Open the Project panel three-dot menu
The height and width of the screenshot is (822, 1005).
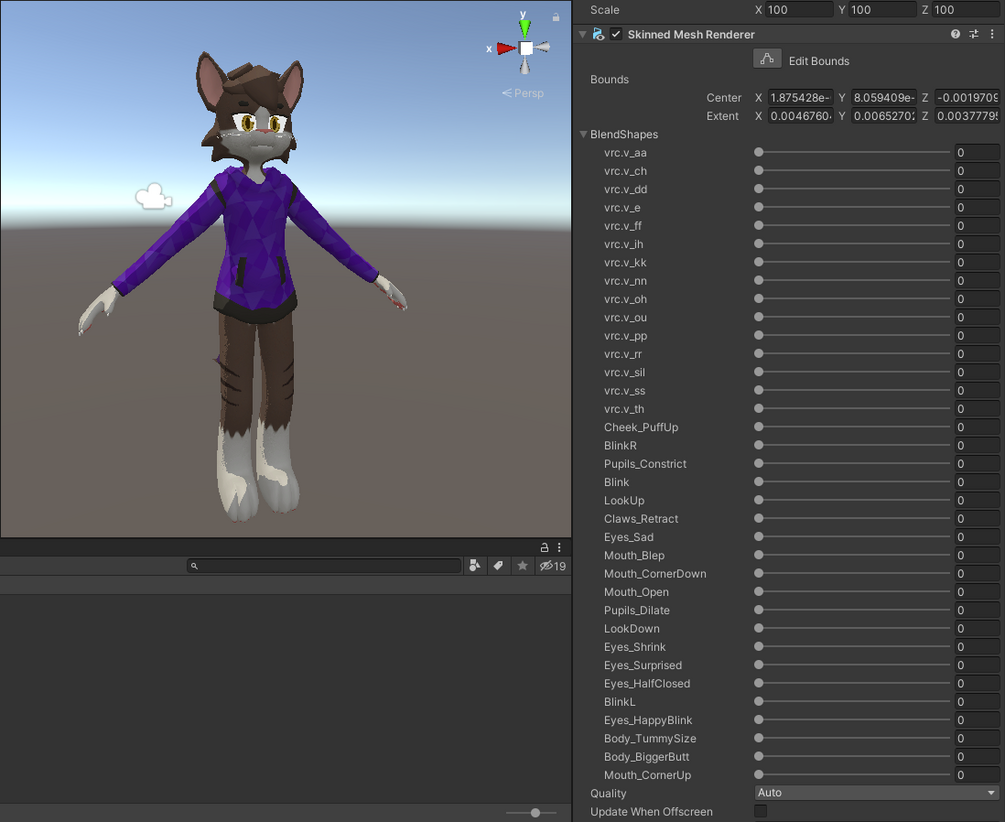(x=559, y=547)
